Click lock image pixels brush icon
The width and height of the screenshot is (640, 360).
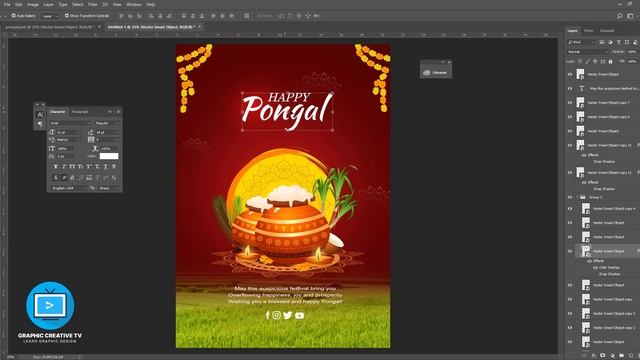[x=588, y=62]
